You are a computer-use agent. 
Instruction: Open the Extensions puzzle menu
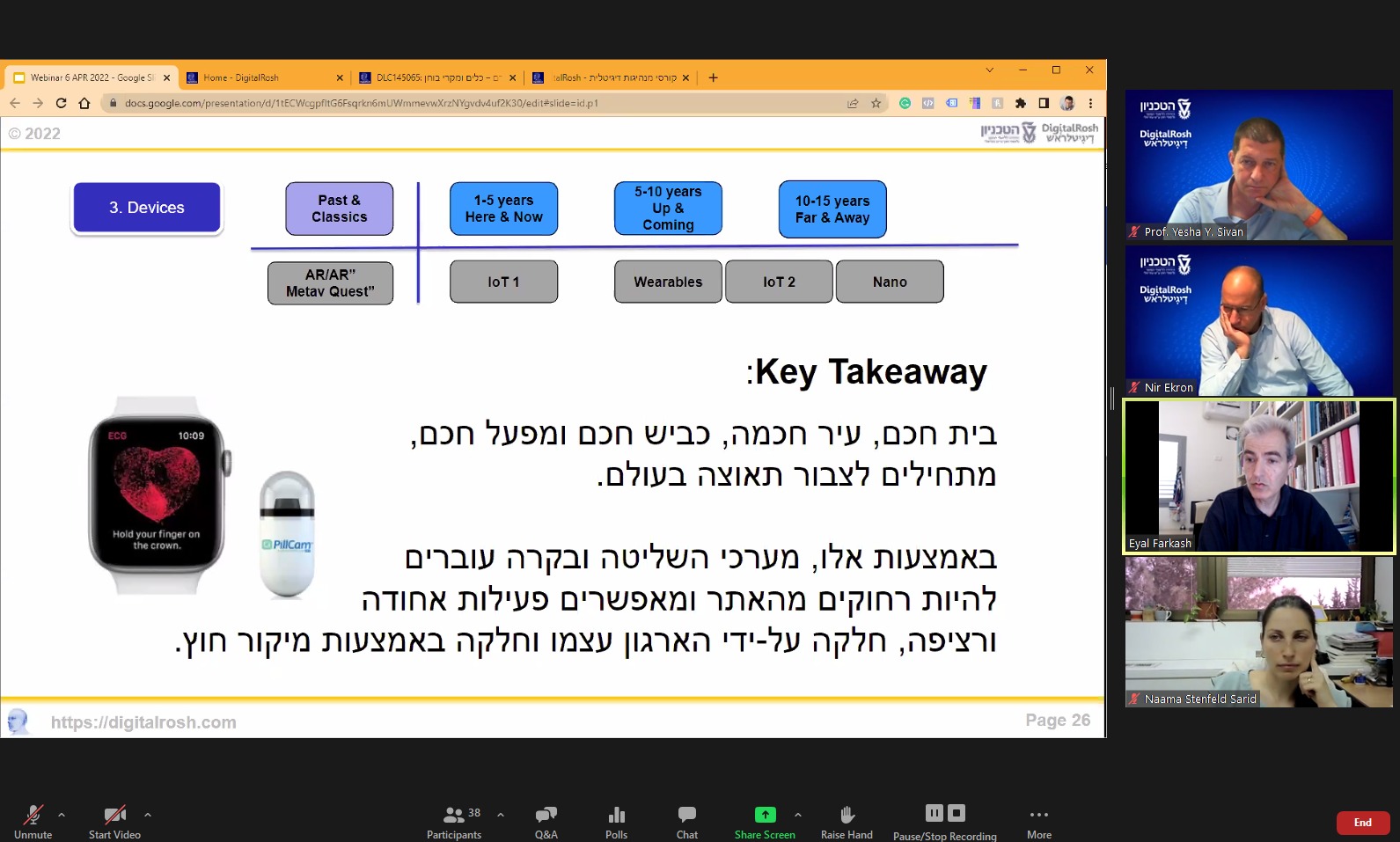(x=1021, y=103)
